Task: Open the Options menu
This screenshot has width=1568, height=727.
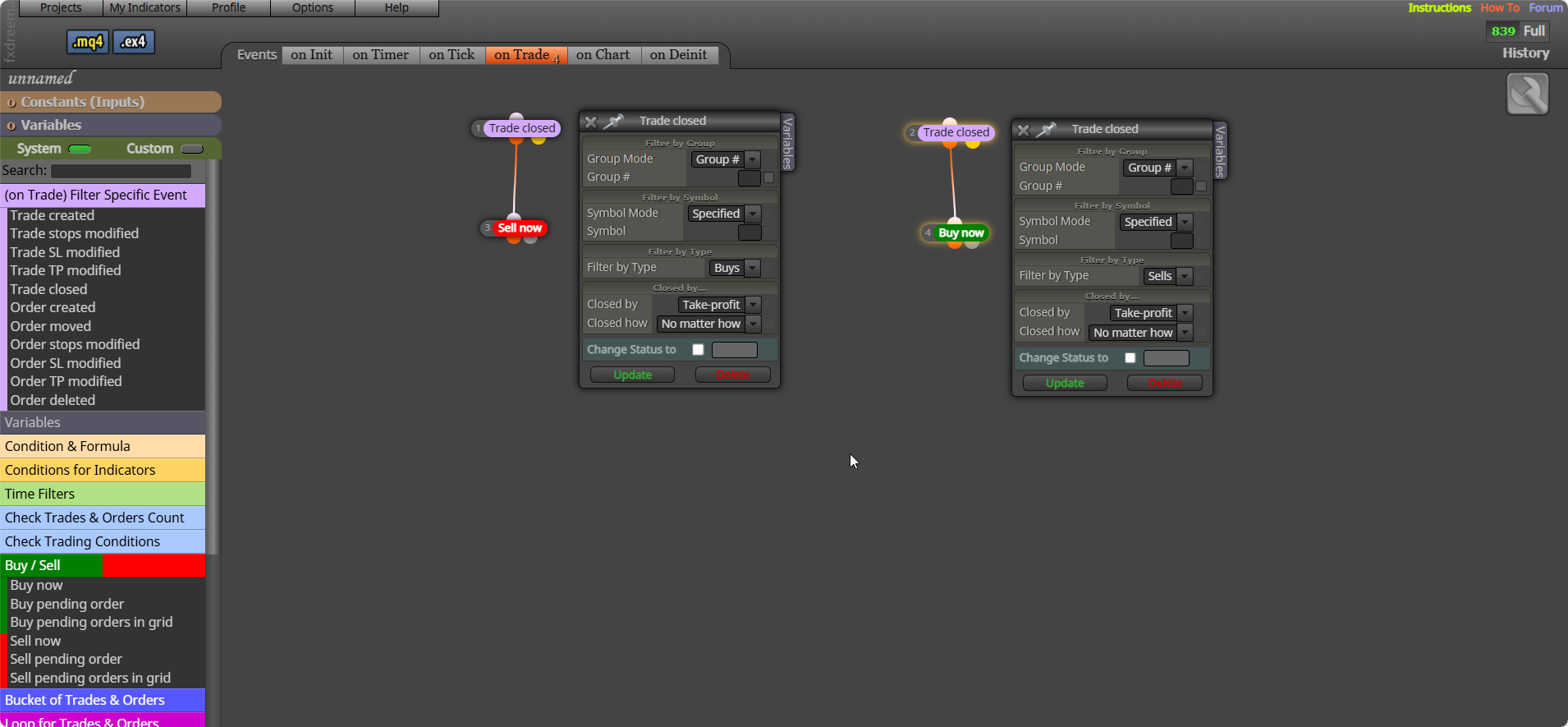Action: click(x=313, y=8)
